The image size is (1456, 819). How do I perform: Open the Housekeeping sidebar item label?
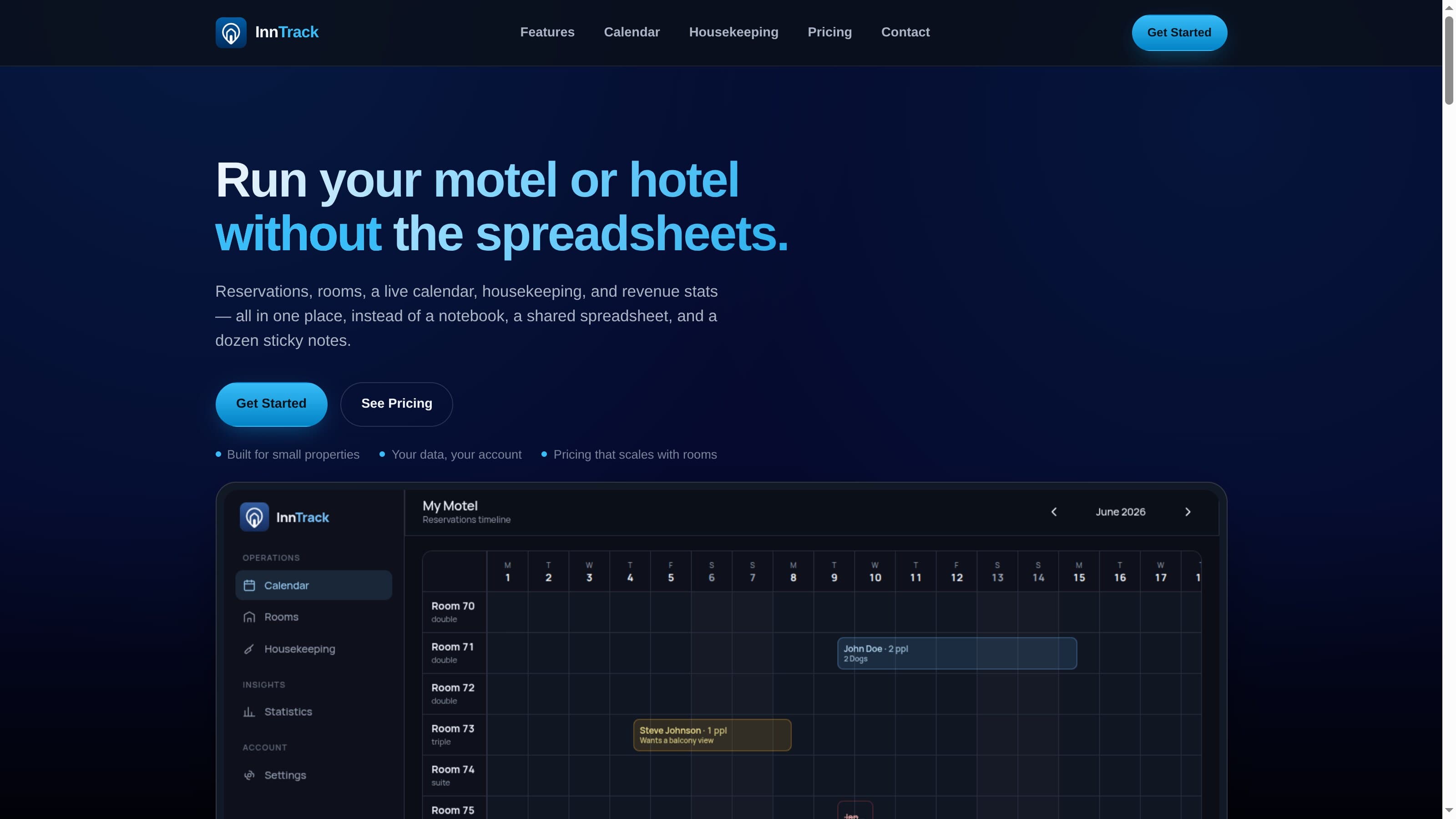tap(299, 649)
